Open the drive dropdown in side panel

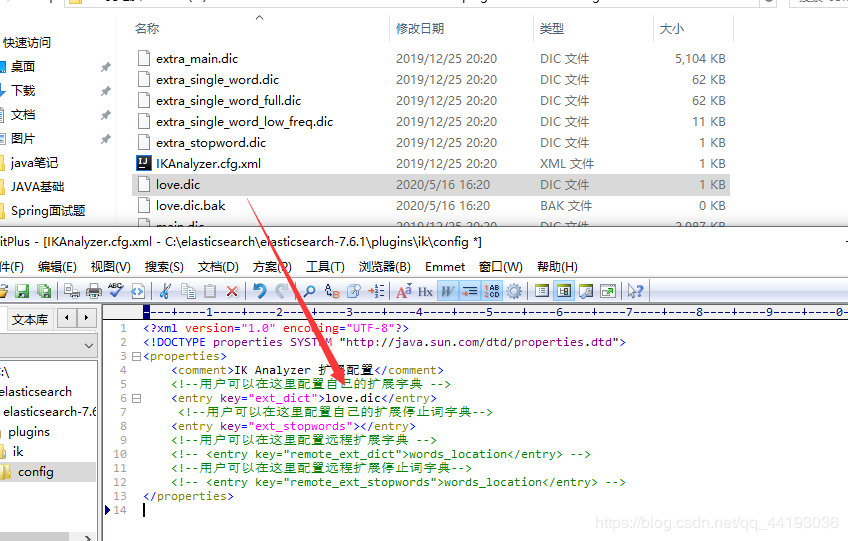(x=89, y=346)
